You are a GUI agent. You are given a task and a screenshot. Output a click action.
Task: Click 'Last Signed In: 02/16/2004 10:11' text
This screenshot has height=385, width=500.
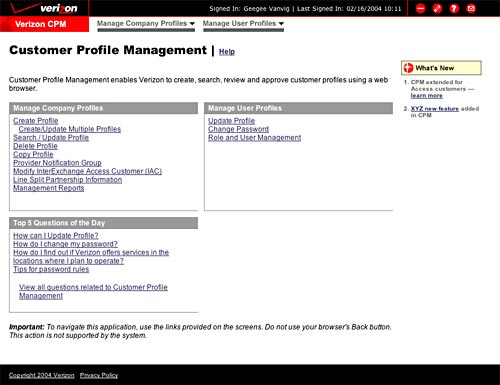349,9
